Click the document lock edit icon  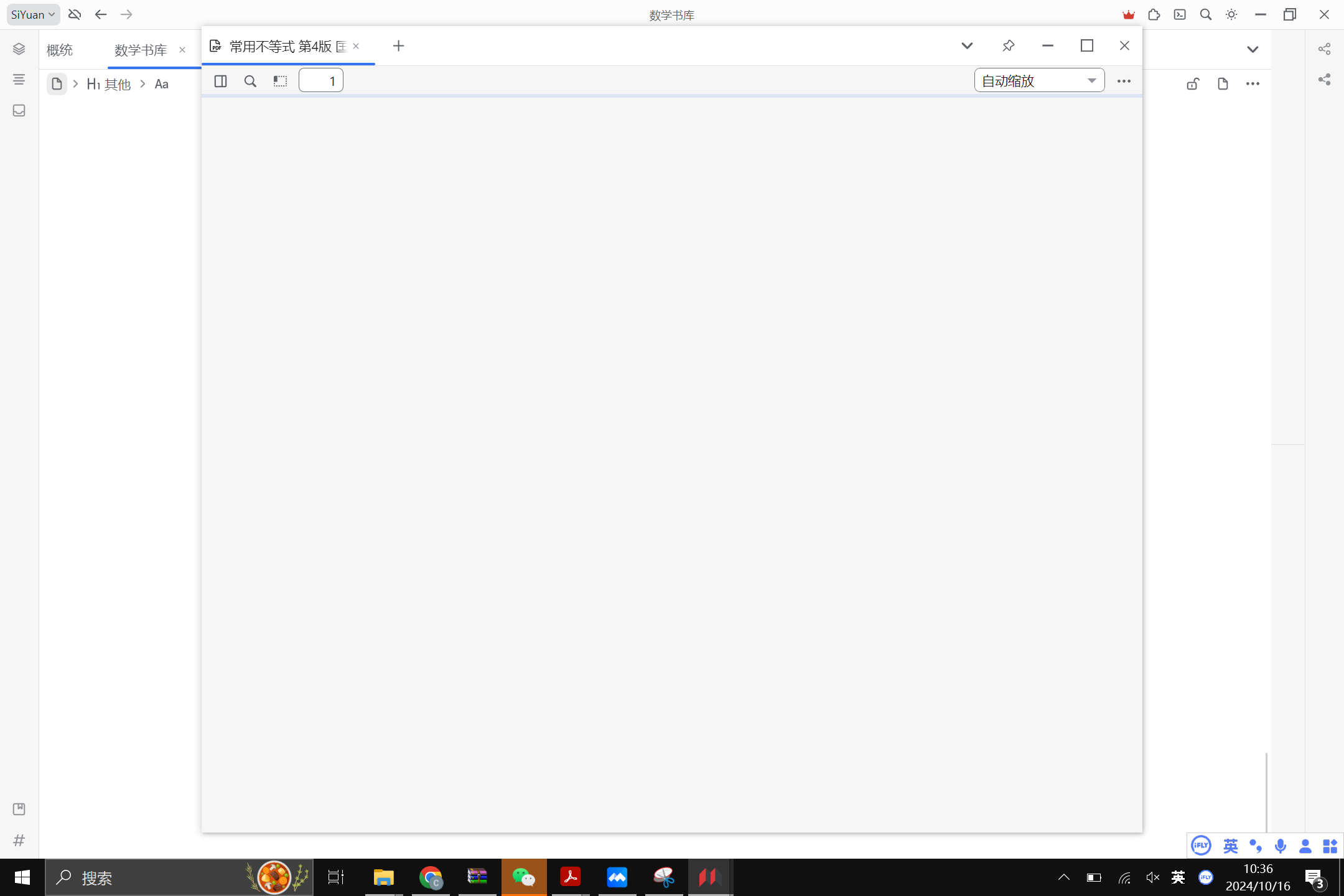[1192, 84]
